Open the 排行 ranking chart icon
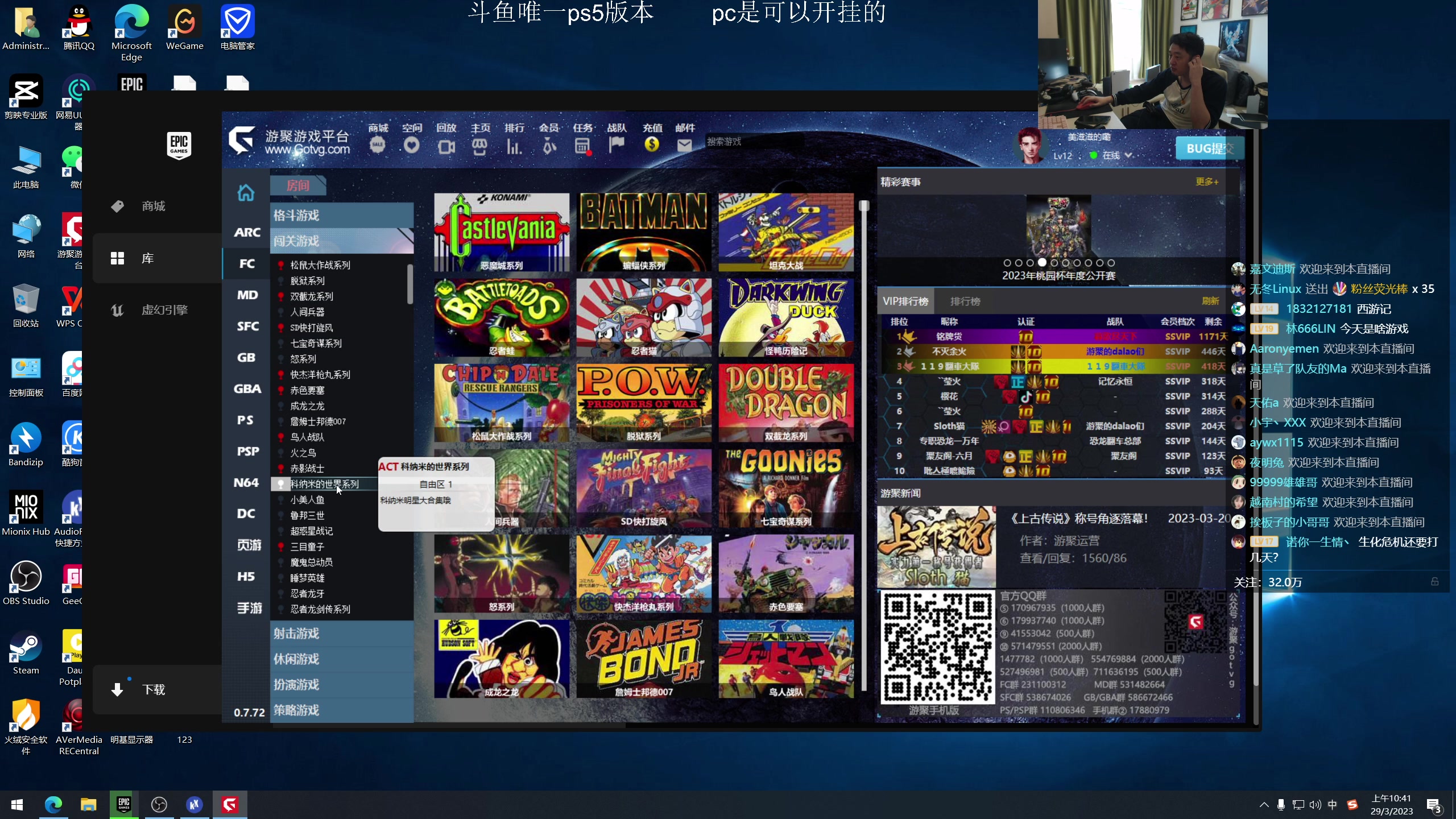The width and height of the screenshot is (1456, 819). 514,147
